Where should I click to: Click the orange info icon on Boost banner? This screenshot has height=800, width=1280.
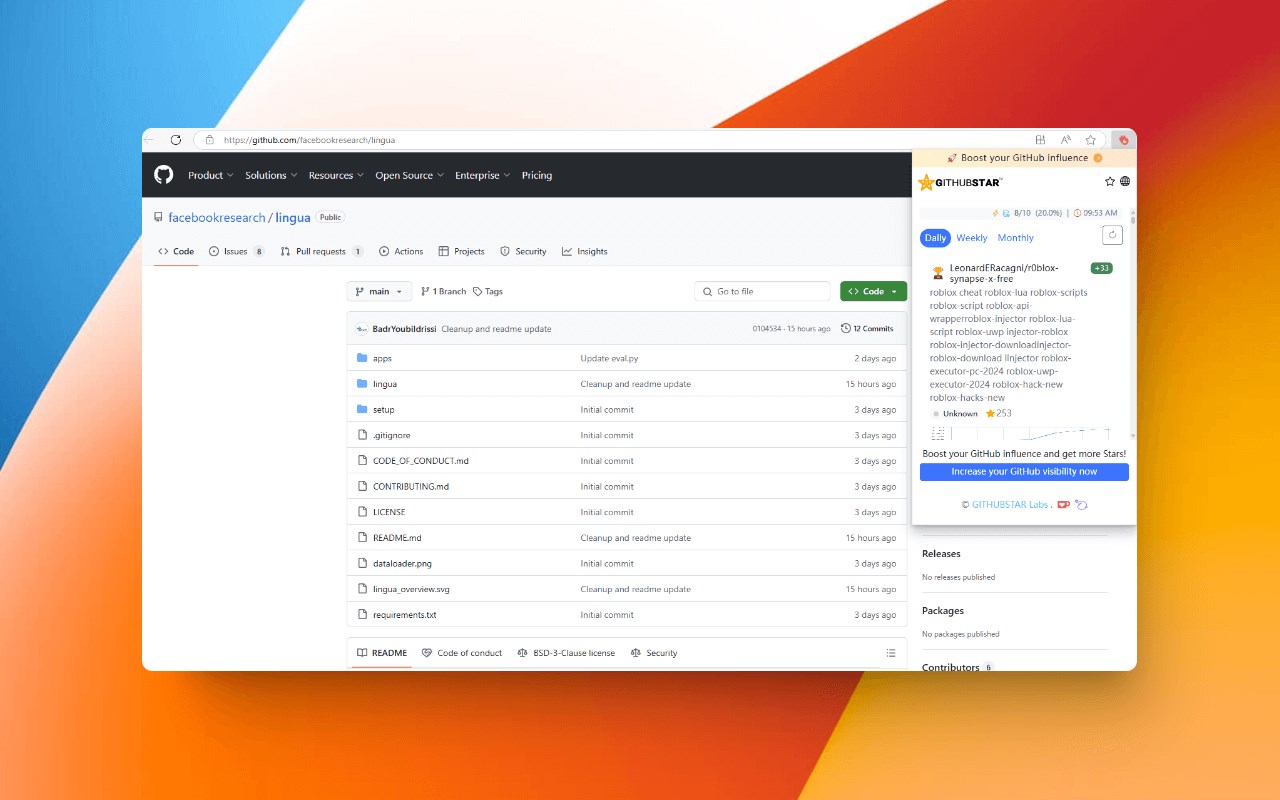(1098, 158)
